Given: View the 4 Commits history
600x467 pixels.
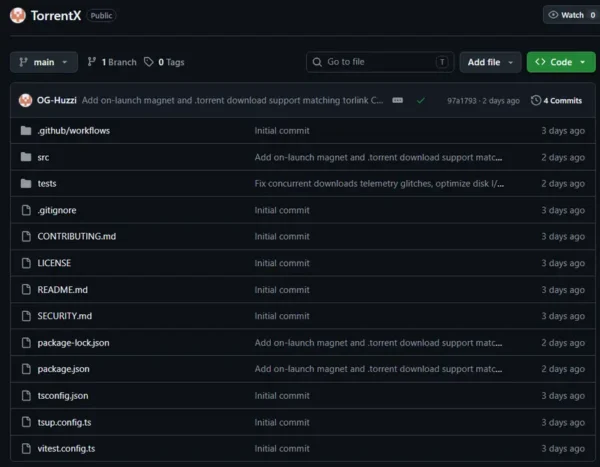Looking at the screenshot, I should [x=557, y=101].
